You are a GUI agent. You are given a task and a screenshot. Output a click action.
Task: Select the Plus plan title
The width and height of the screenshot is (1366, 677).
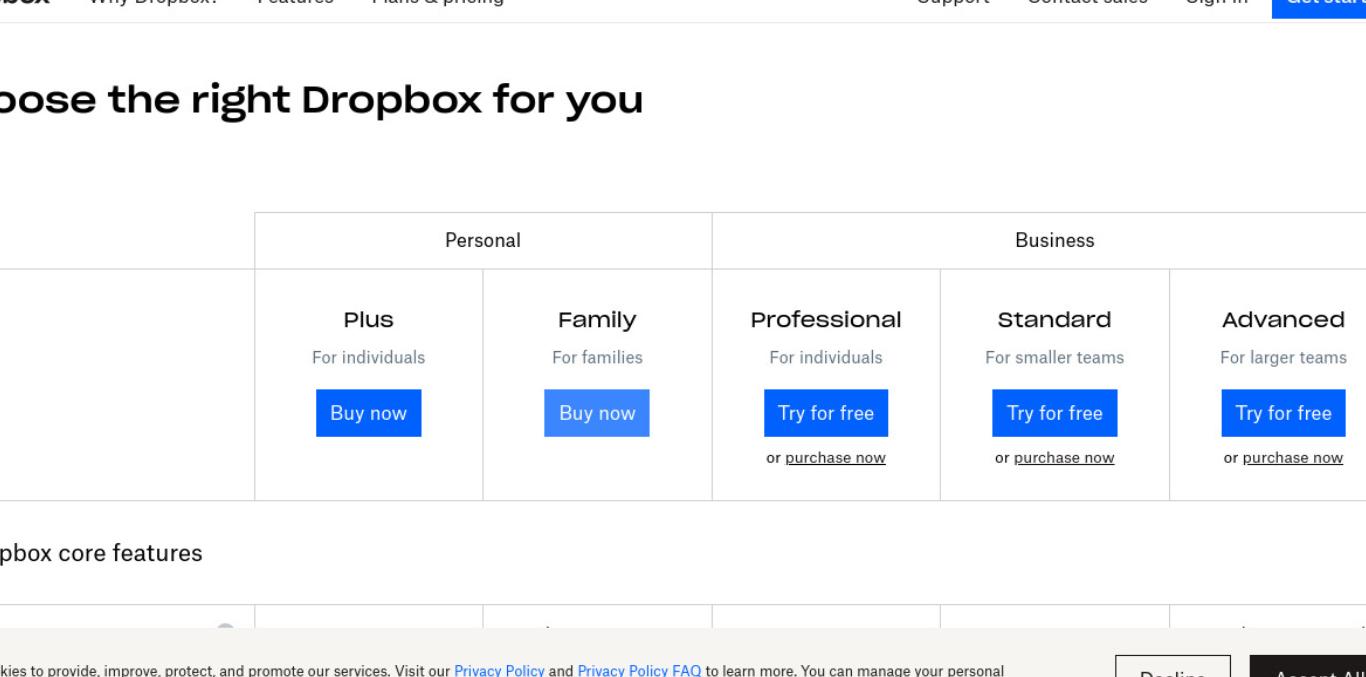click(368, 320)
